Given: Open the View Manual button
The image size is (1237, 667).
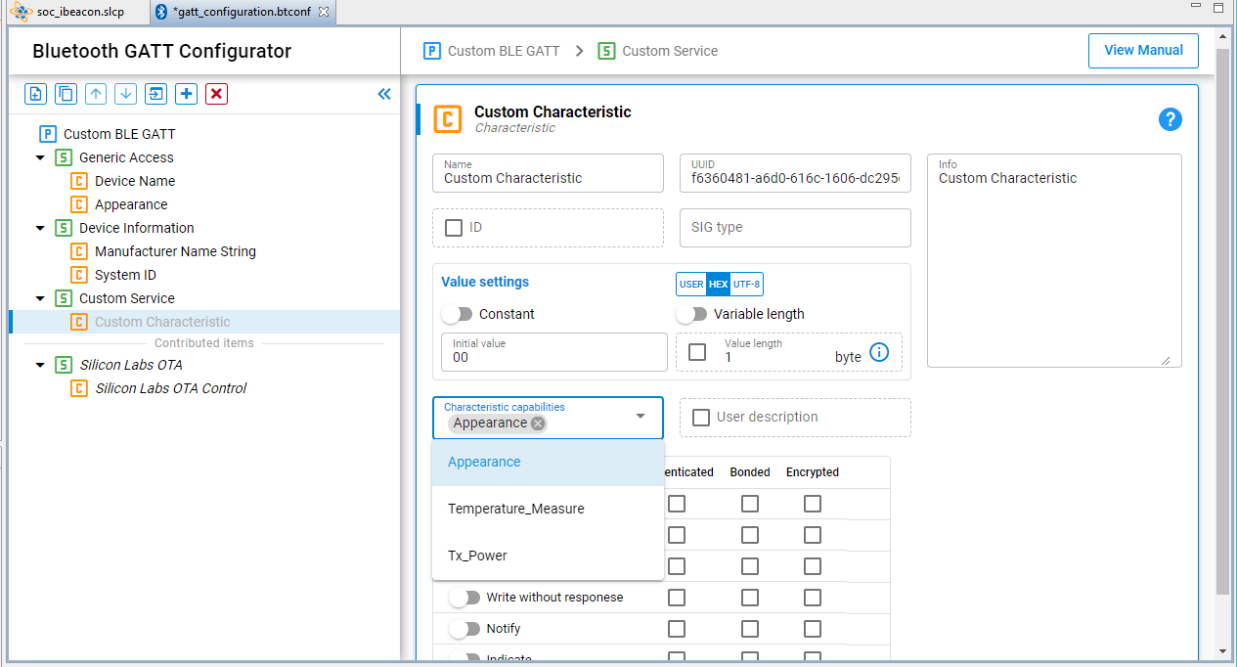Looking at the screenshot, I should click(1143, 50).
